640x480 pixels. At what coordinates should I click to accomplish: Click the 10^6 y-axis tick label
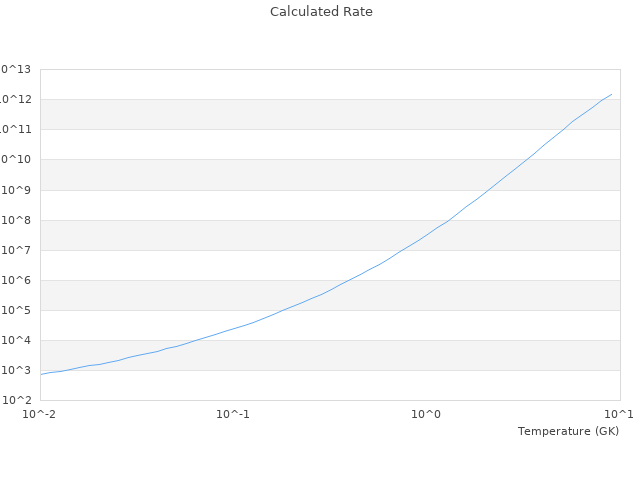(18, 281)
